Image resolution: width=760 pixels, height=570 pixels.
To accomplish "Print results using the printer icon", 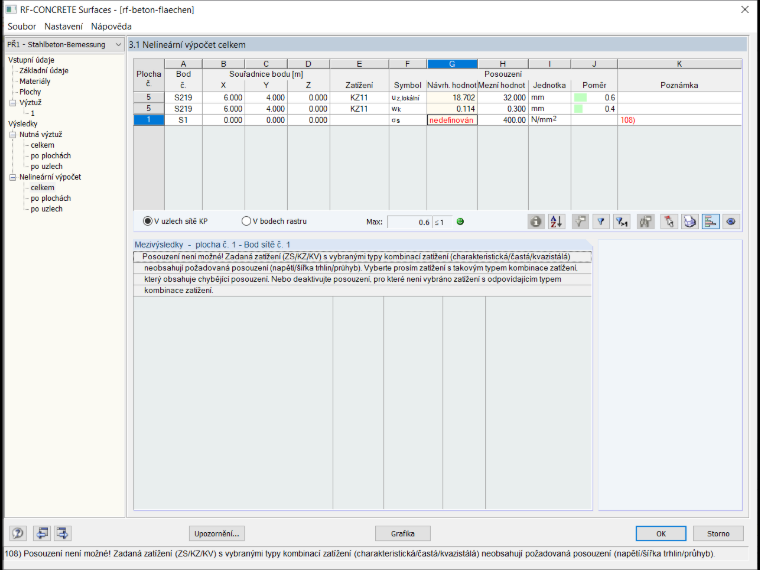I will click(690, 222).
